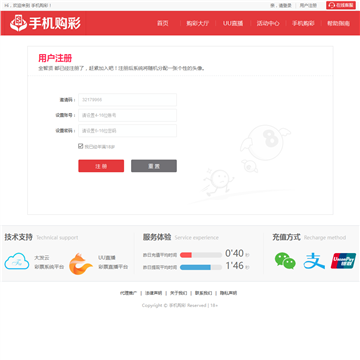Open the 在线客服 online support button
This screenshot has height=360, width=360.
(341, 5)
